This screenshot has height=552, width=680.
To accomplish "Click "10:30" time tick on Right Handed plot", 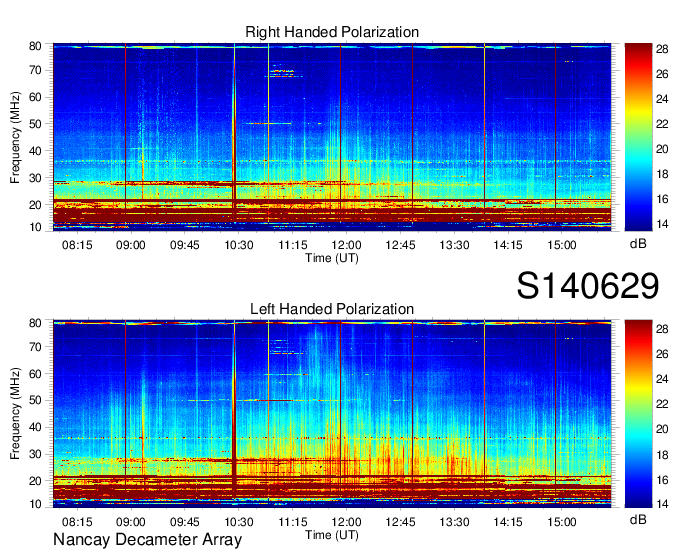I will (x=239, y=245).
